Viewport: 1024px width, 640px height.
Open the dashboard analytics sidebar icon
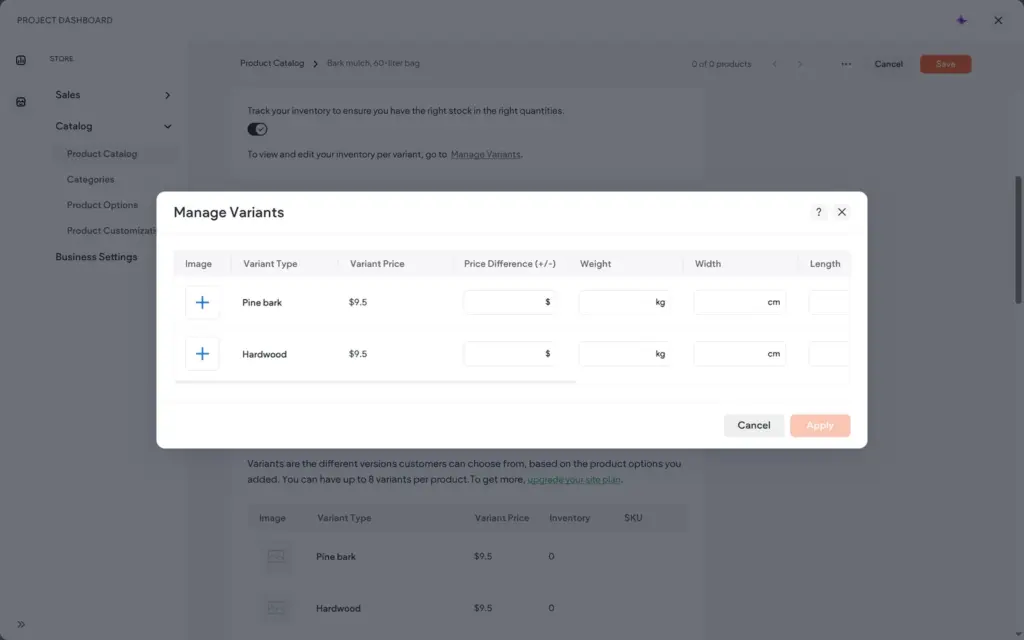(x=21, y=60)
